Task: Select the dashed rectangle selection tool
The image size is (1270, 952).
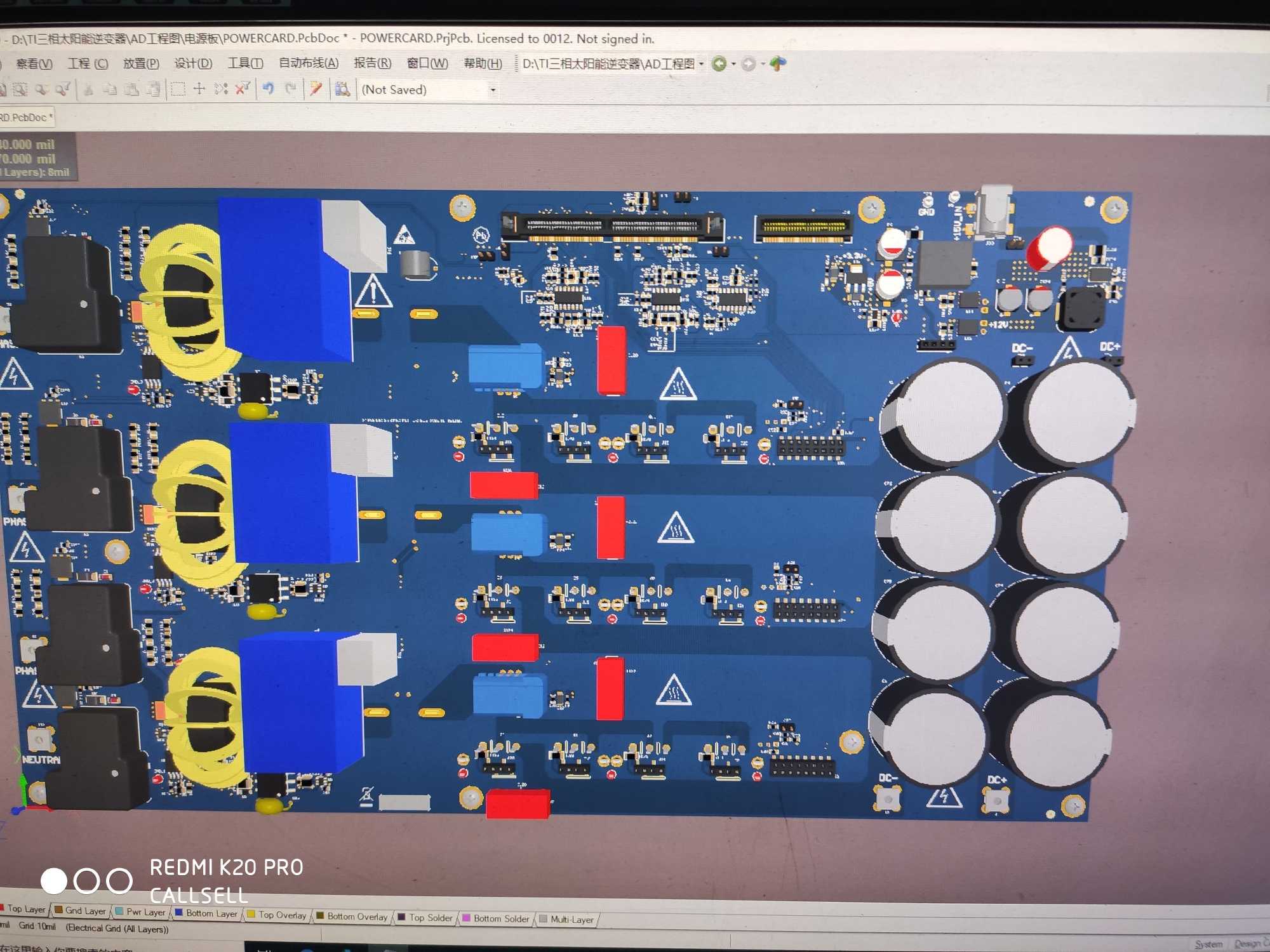Action: (x=178, y=89)
